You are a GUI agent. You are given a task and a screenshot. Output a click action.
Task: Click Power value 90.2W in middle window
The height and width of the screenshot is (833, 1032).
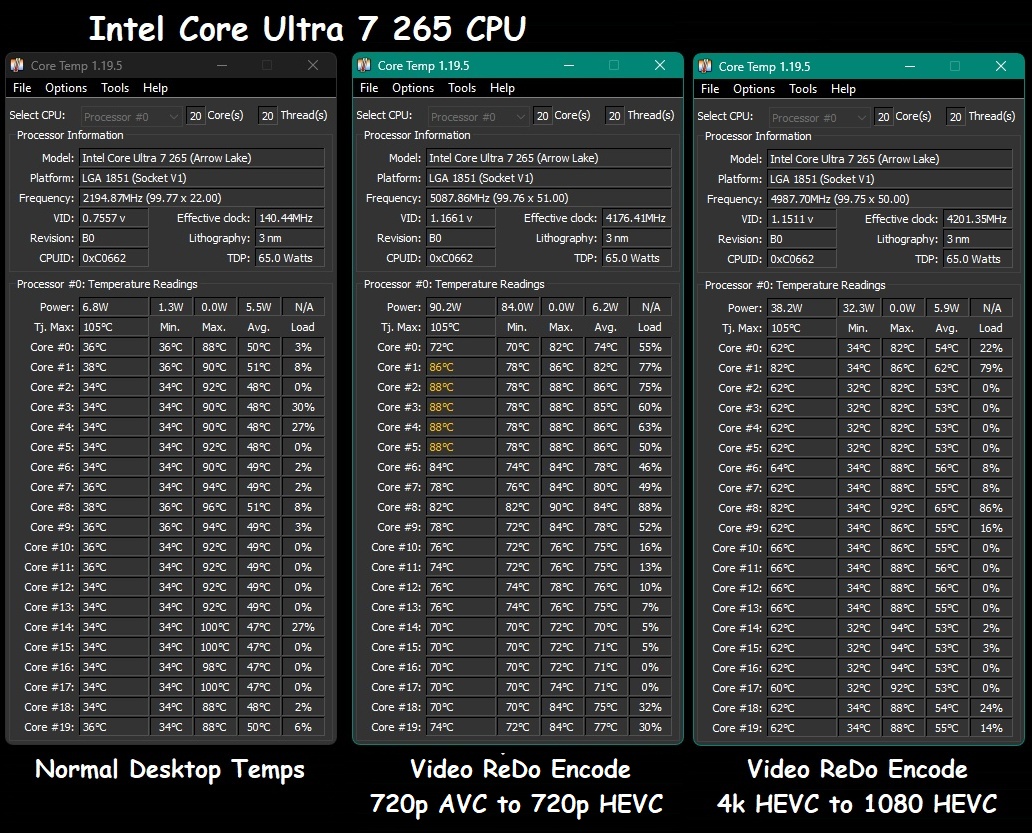point(461,307)
